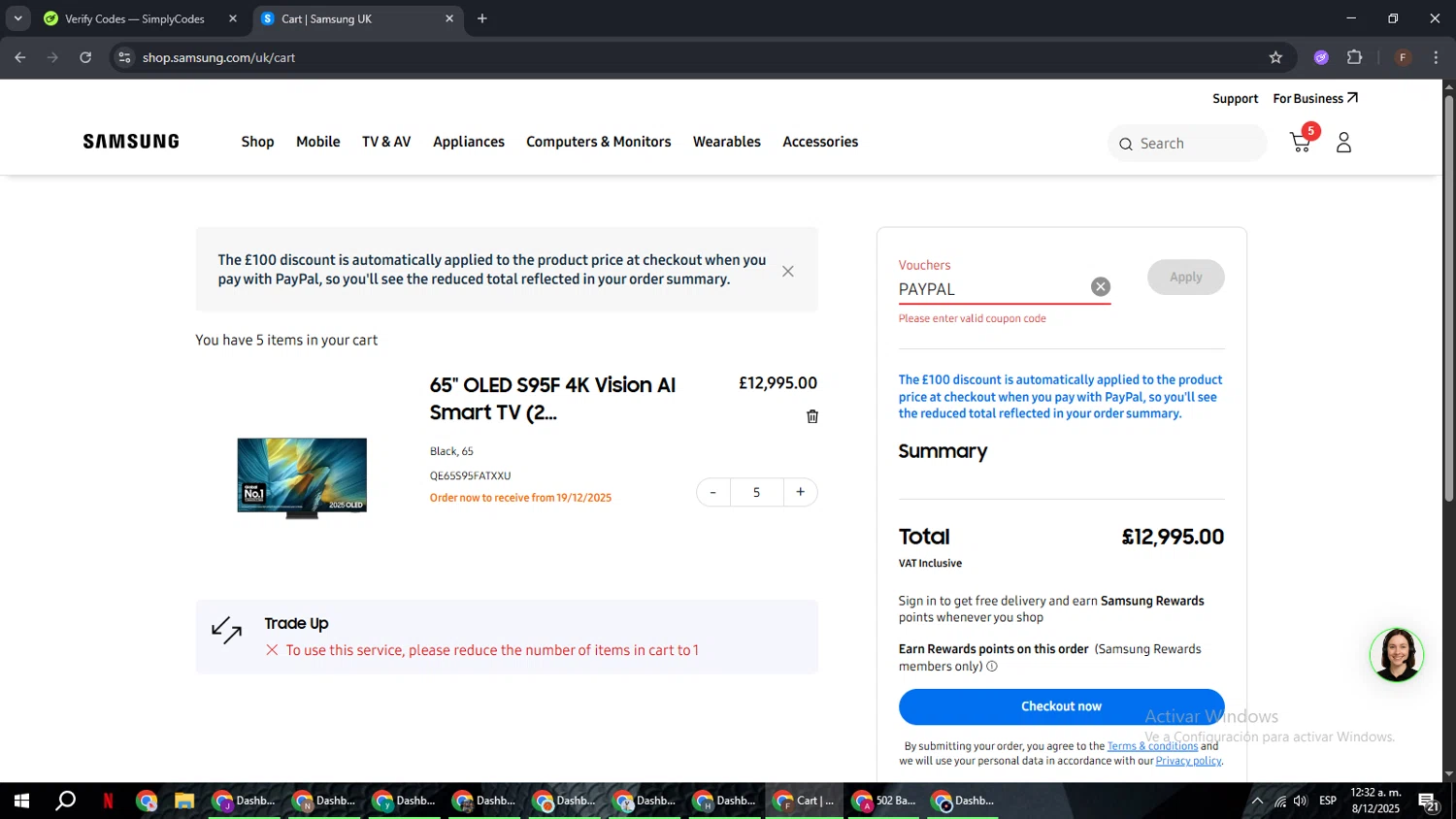This screenshot has height=819, width=1456.
Task: Open Windows taskbar search
Action: (x=65, y=801)
